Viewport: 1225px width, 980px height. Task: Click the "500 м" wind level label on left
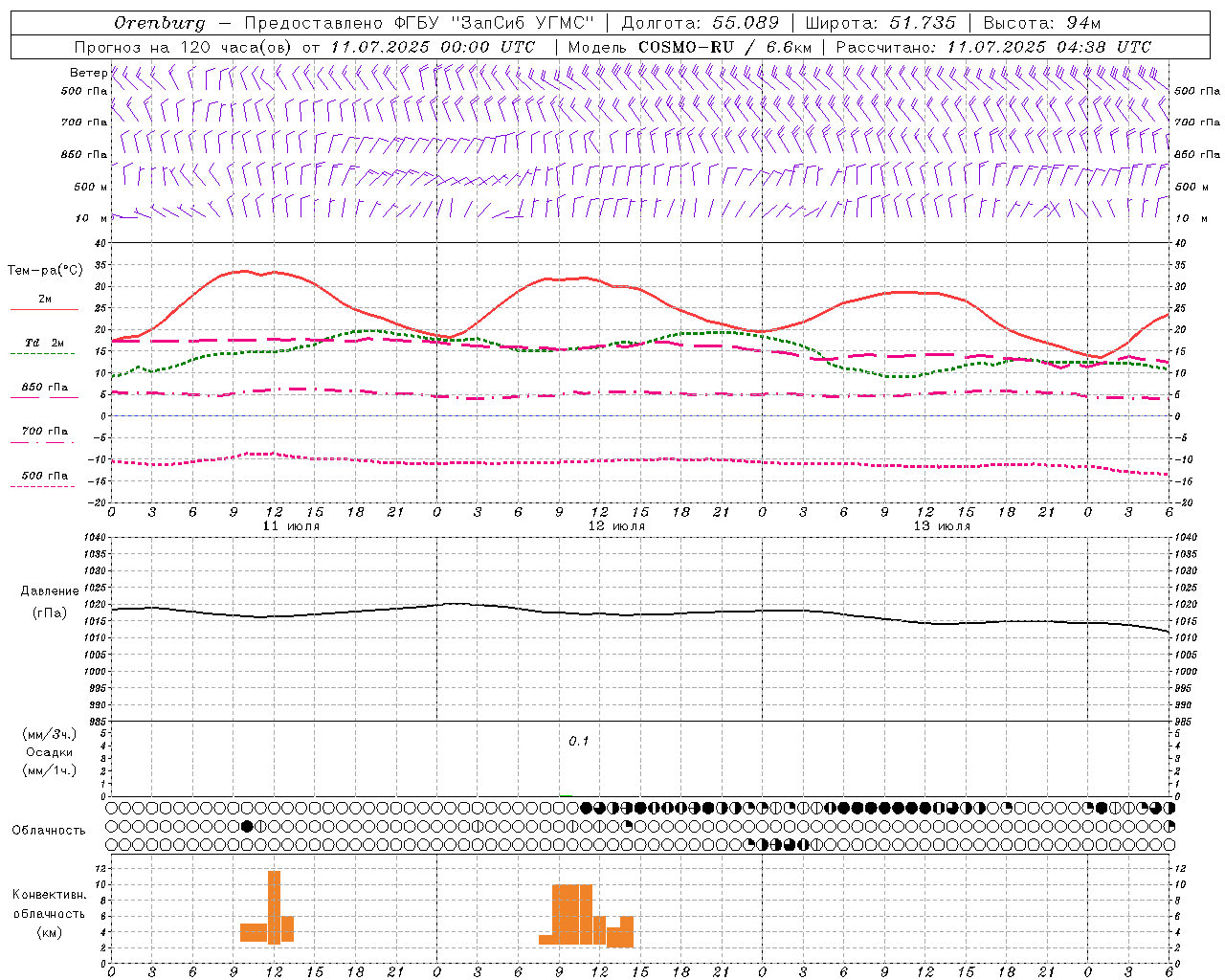91,187
